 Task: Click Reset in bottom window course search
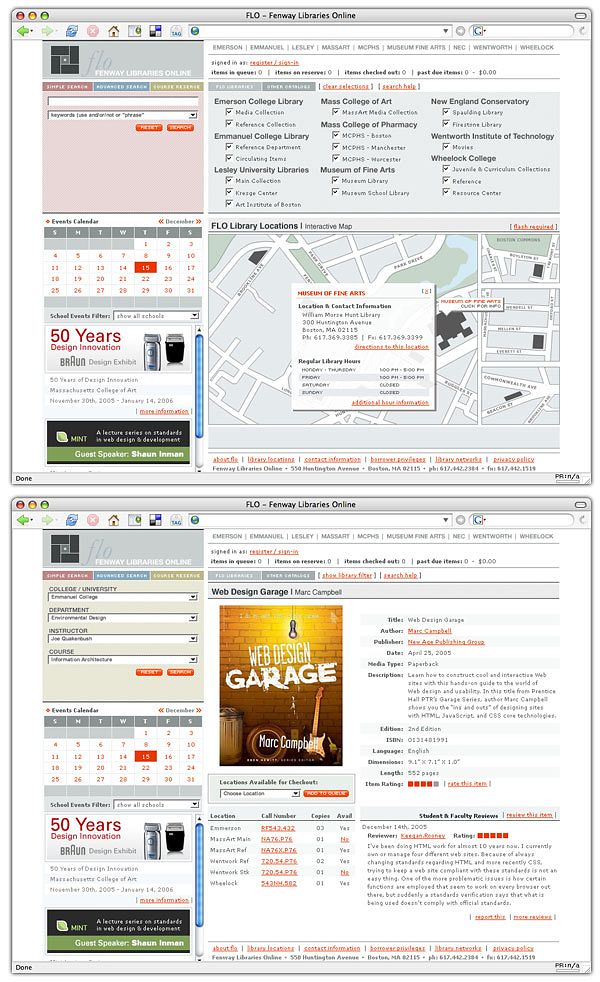(149, 673)
